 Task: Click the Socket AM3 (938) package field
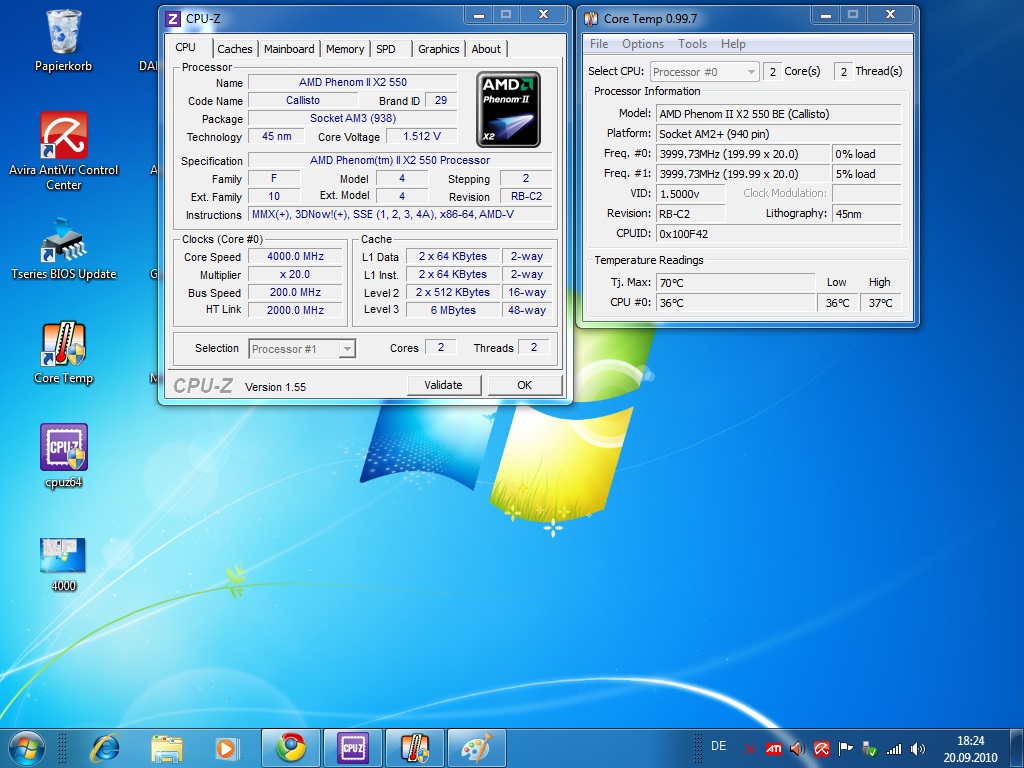353,118
